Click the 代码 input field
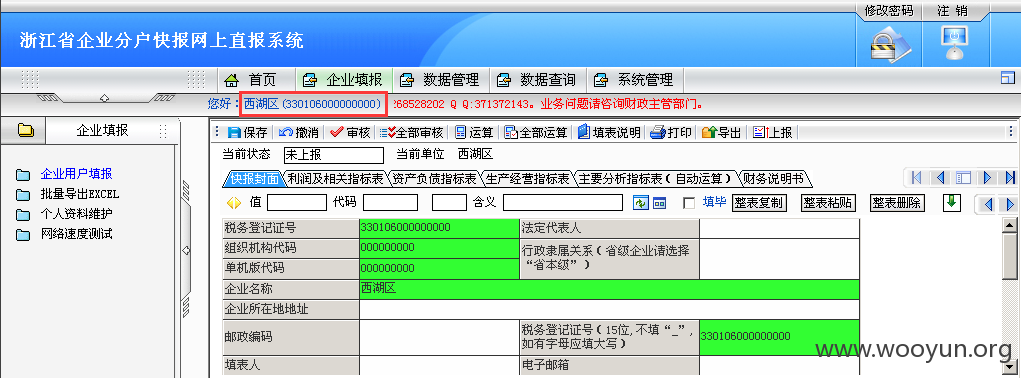Viewport: 1021px width, 378px height. tap(391, 202)
